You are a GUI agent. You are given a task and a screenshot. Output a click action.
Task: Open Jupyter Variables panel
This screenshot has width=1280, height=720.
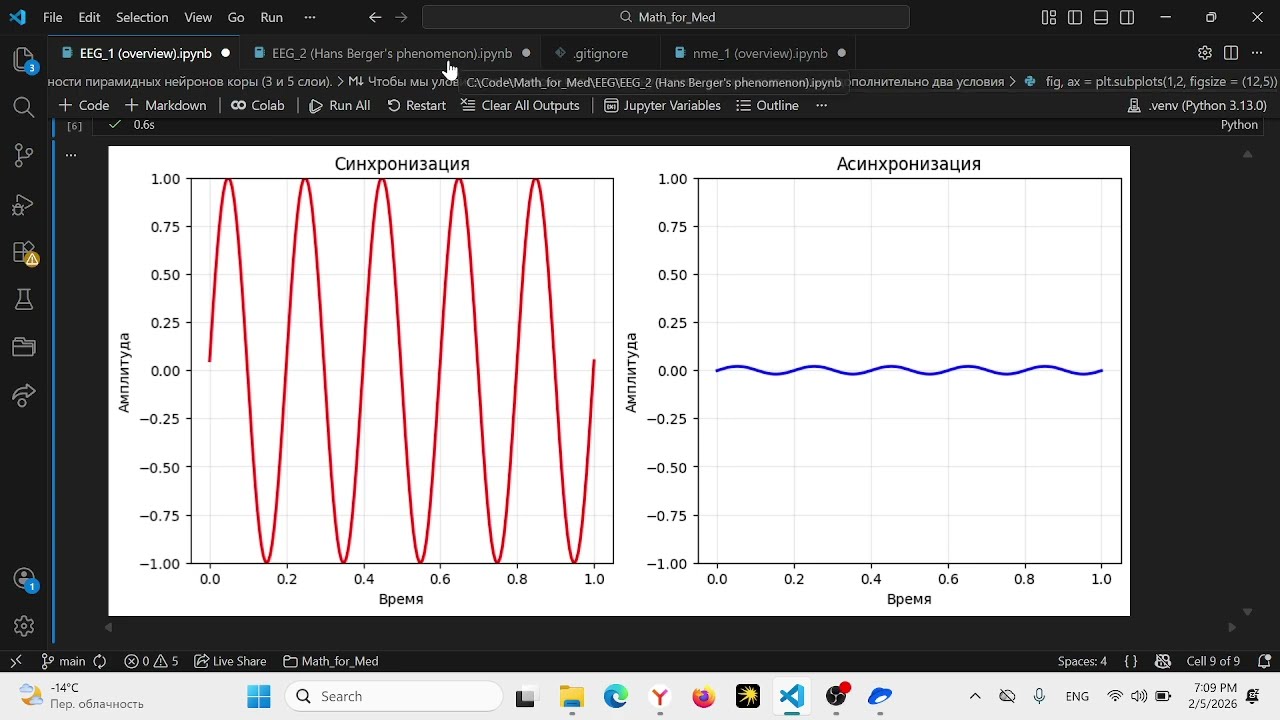click(x=662, y=105)
